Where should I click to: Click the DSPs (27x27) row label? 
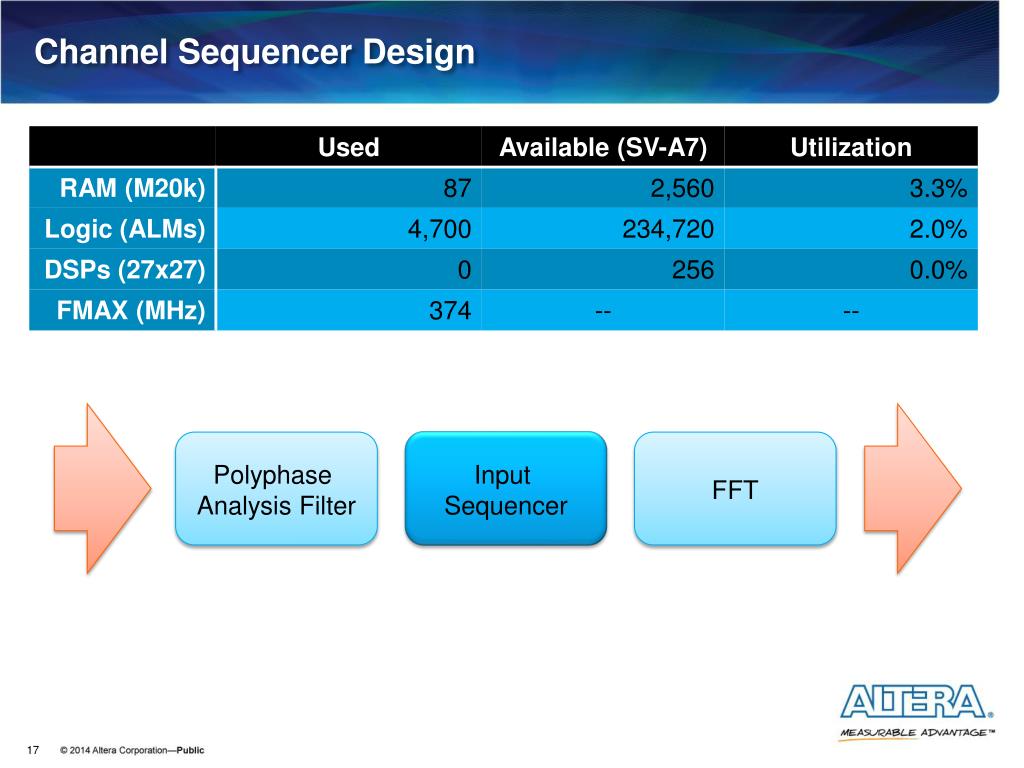pos(123,269)
